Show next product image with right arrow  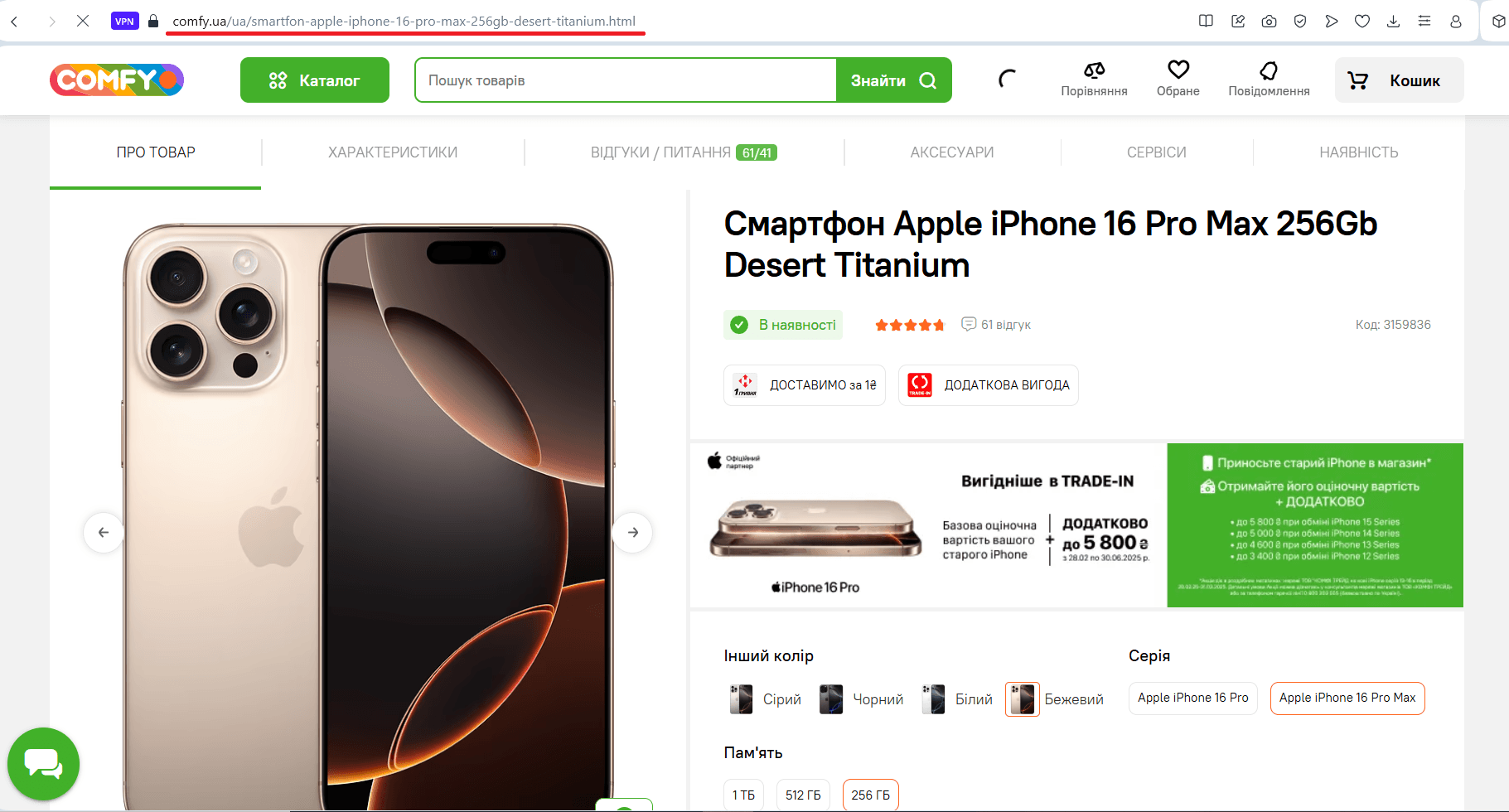click(632, 532)
